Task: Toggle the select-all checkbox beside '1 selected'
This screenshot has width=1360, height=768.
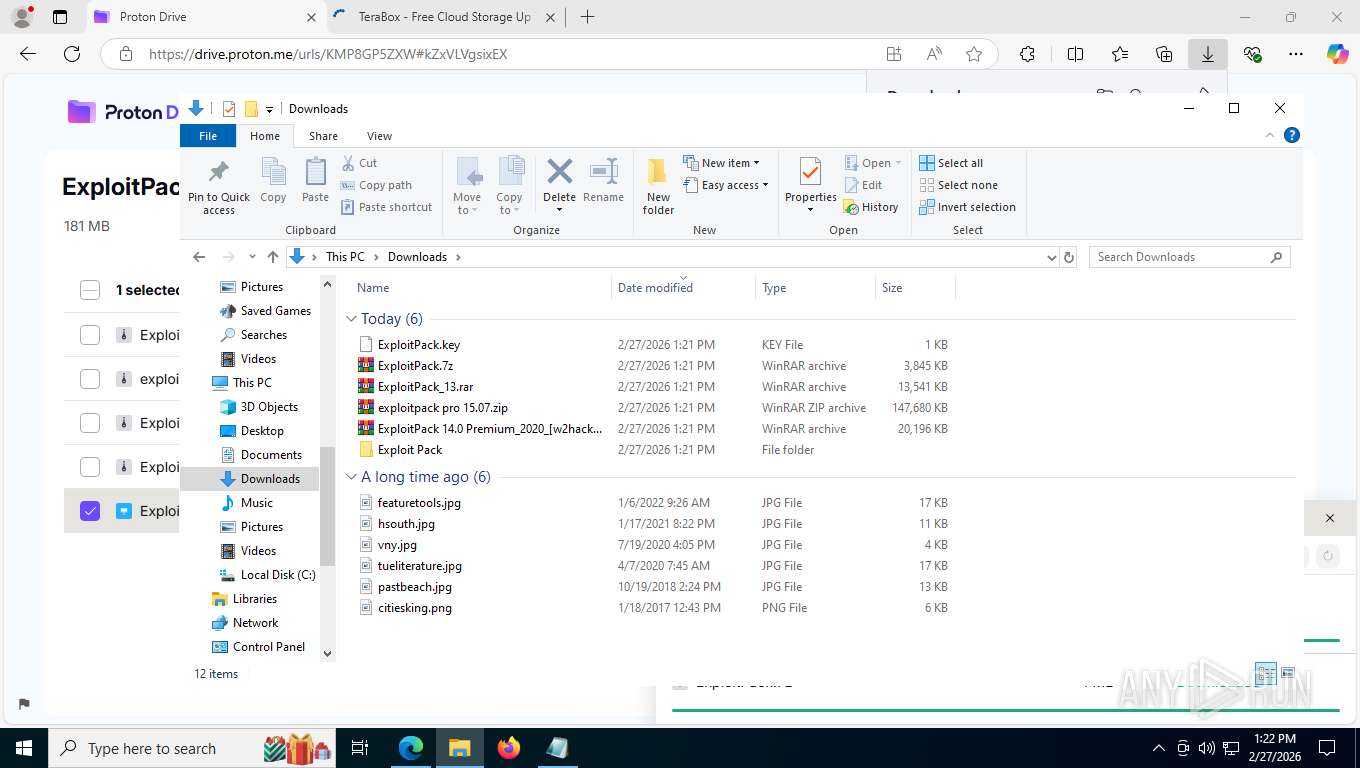Action: point(90,290)
